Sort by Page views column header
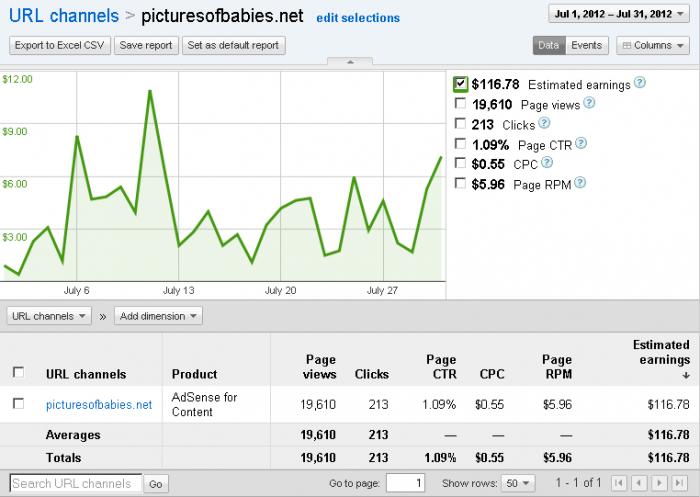 [x=320, y=367]
